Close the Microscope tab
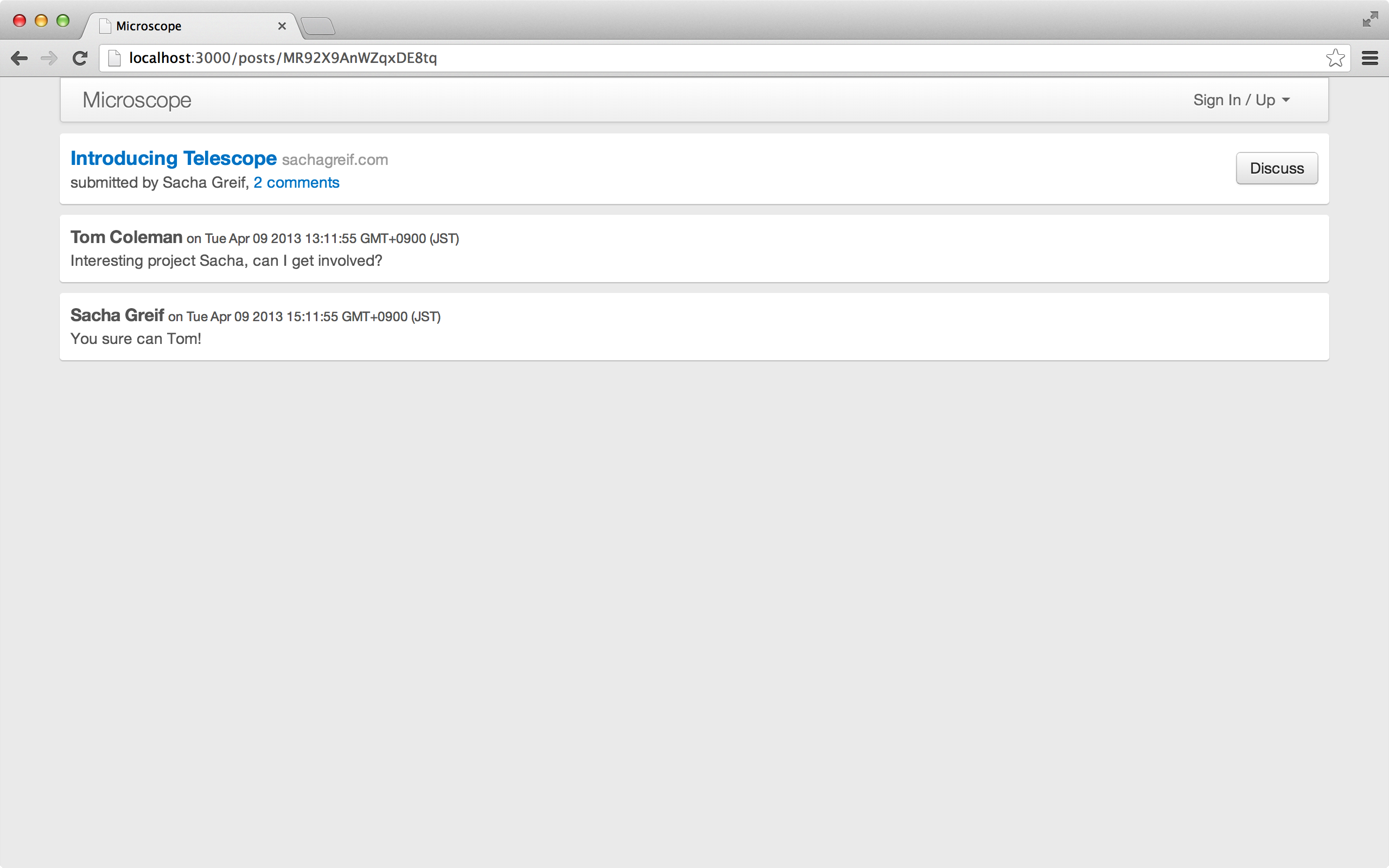 pyautogui.click(x=282, y=26)
